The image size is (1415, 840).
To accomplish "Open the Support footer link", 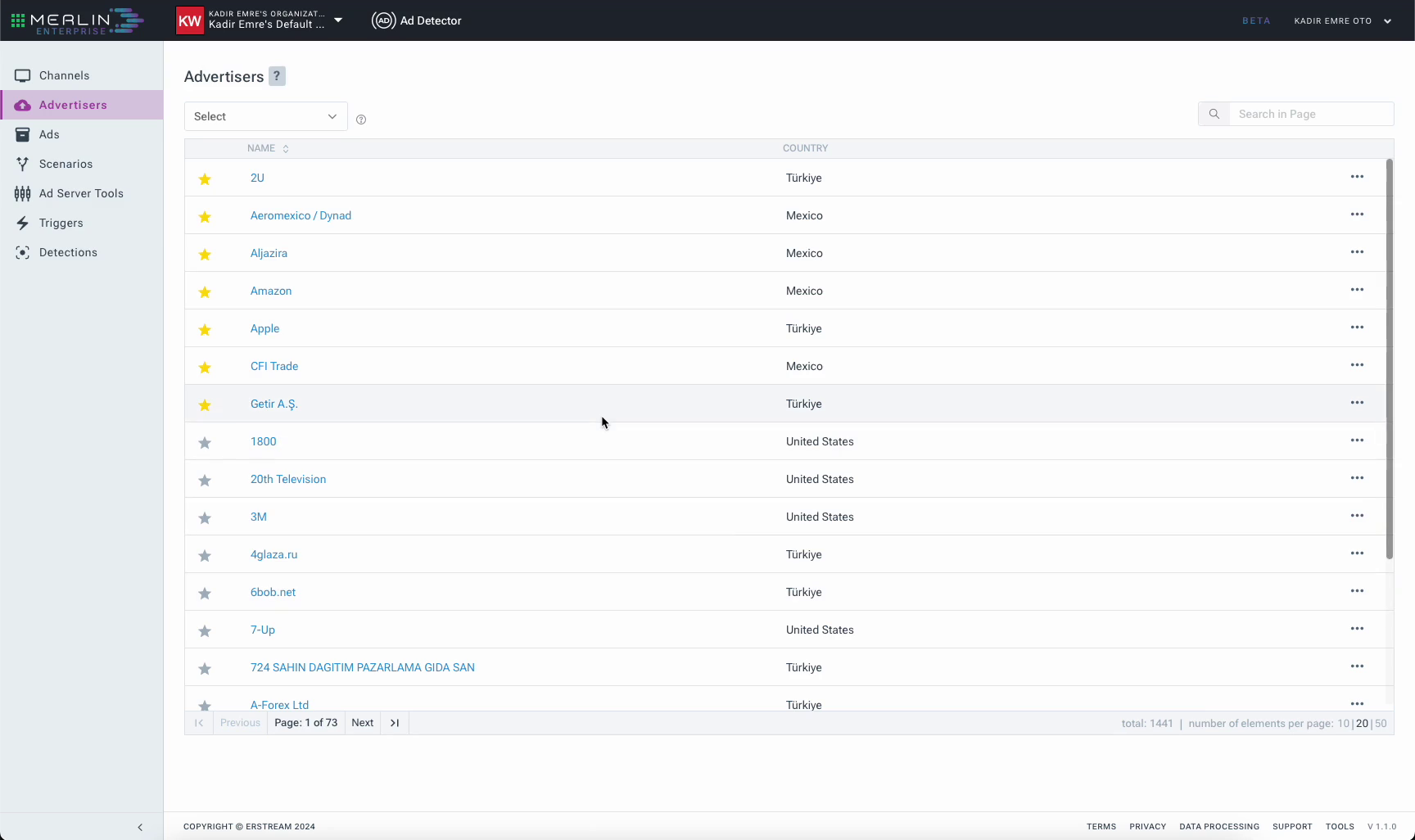I will (x=1292, y=827).
